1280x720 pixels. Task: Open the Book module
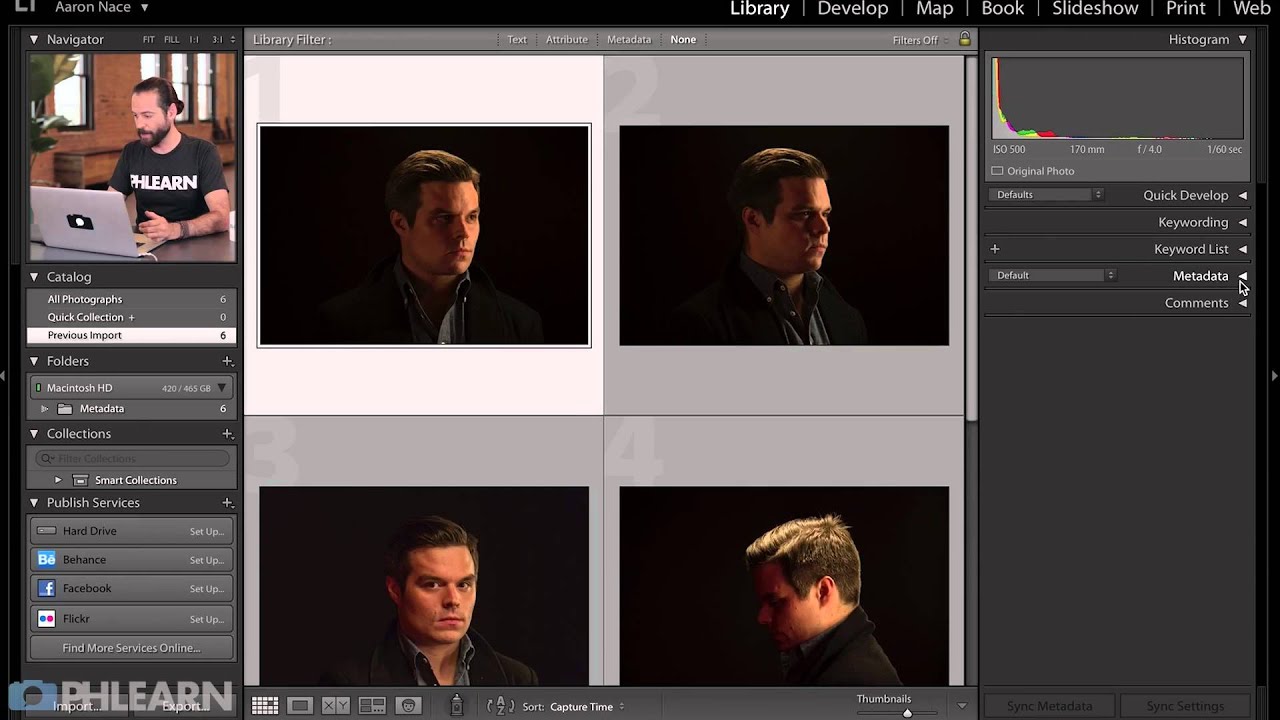1002,9
